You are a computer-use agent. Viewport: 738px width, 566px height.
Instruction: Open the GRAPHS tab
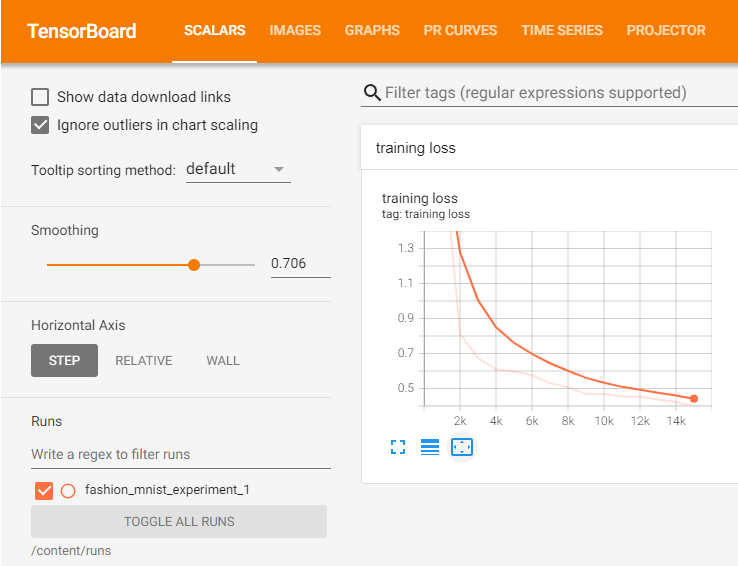(372, 31)
